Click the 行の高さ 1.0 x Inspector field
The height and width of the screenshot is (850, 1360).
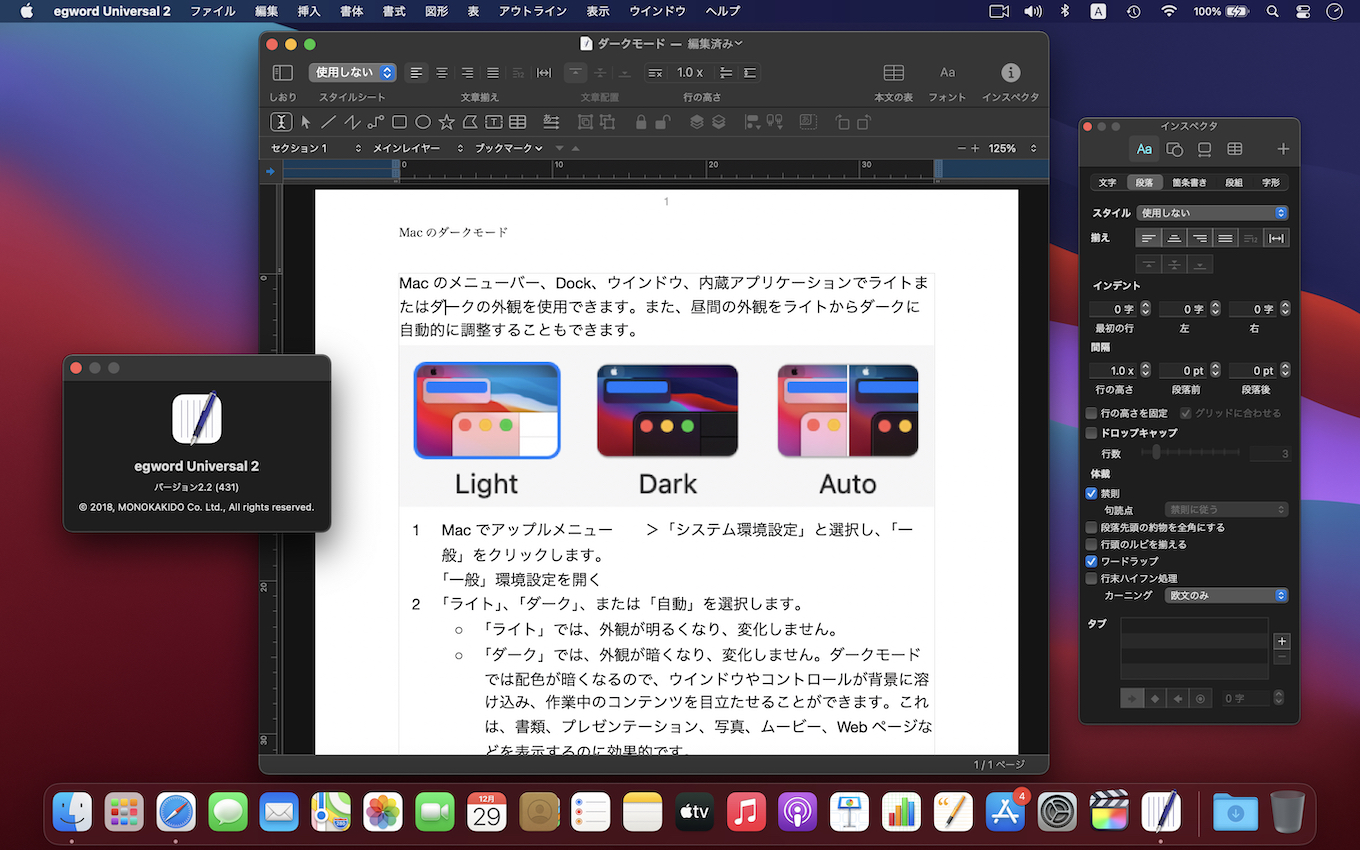(1112, 371)
